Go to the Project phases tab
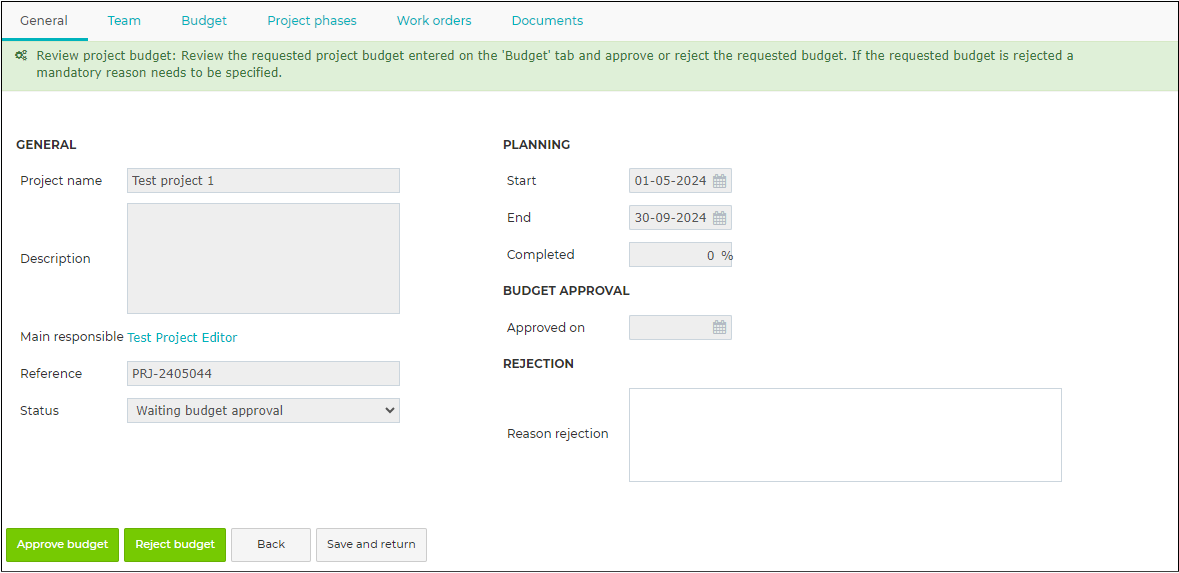Image resolution: width=1179 pixels, height=573 pixels. tap(312, 21)
